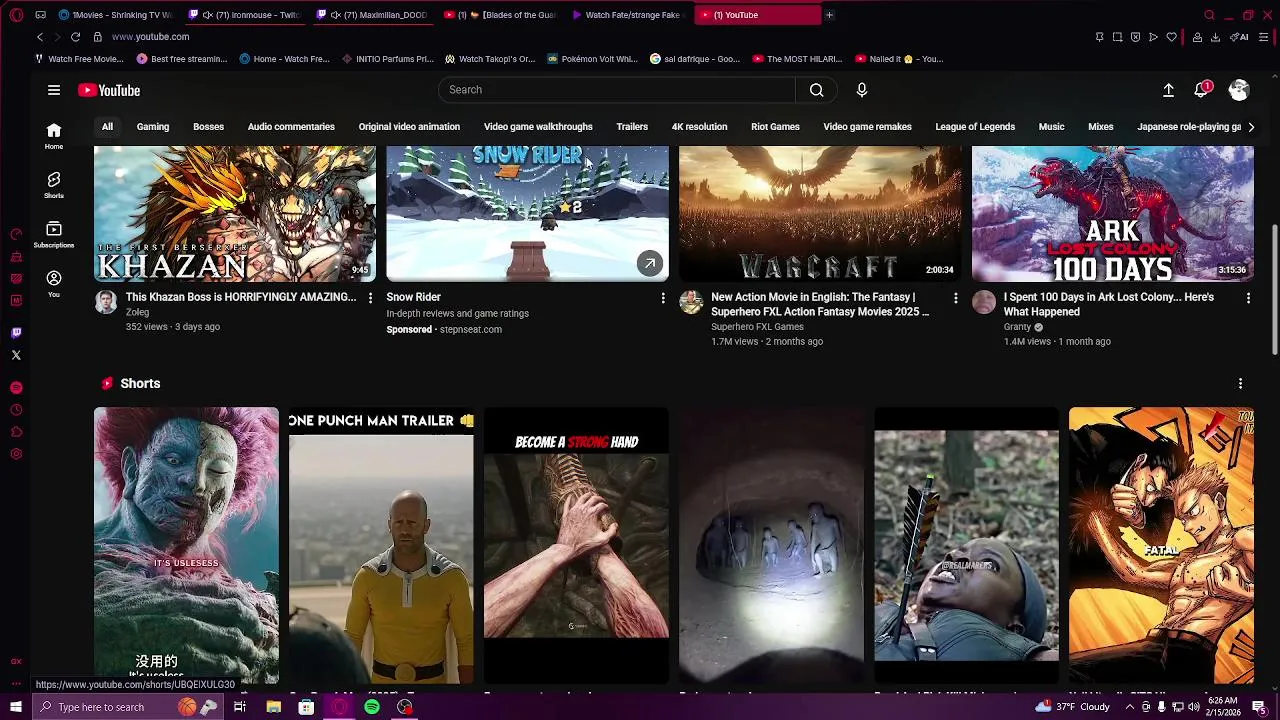
Task: Open Spotify player in Opera sidebar
Action: [x=16, y=388]
